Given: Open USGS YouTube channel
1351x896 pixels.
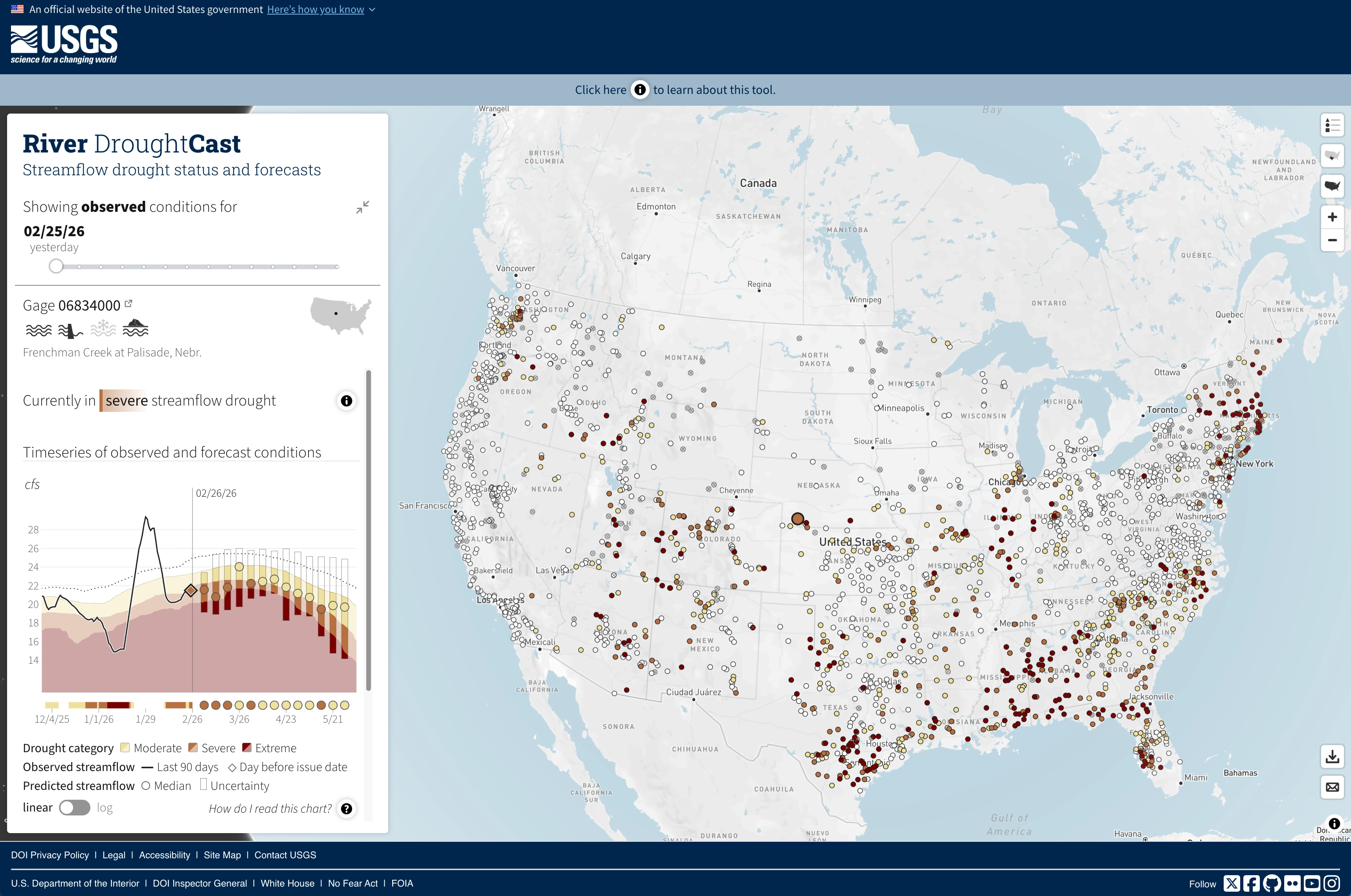Looking at the screenshot, I should [x=1312, y=883].
